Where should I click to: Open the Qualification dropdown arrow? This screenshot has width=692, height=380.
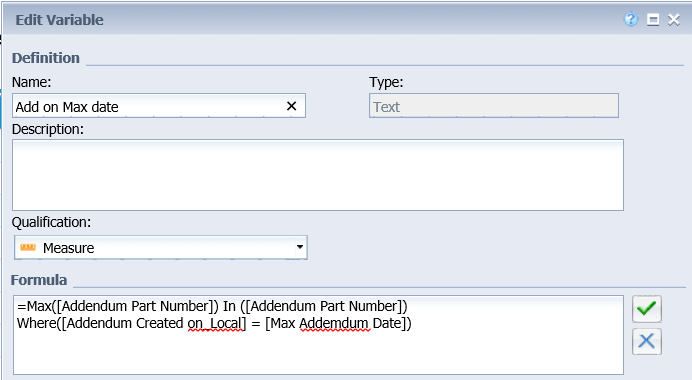click(x=300, y=247)
